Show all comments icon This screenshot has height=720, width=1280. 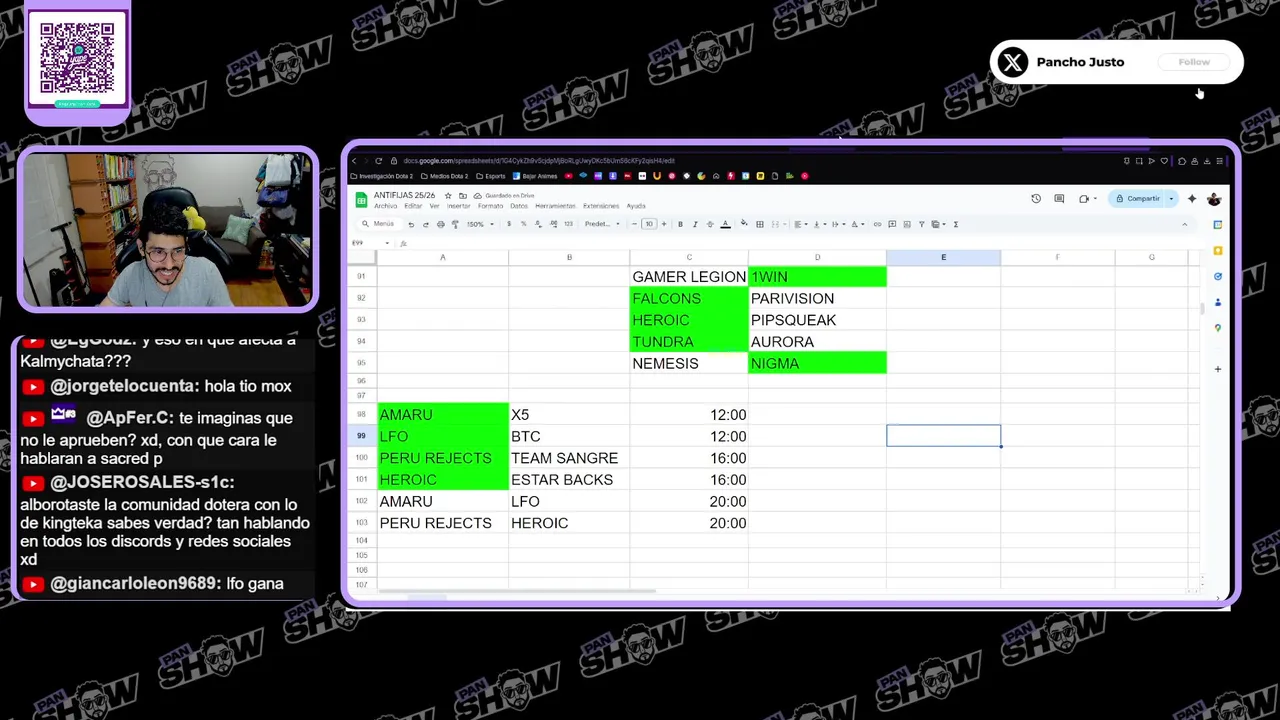pyautogui.click(x=1059, y=199)
